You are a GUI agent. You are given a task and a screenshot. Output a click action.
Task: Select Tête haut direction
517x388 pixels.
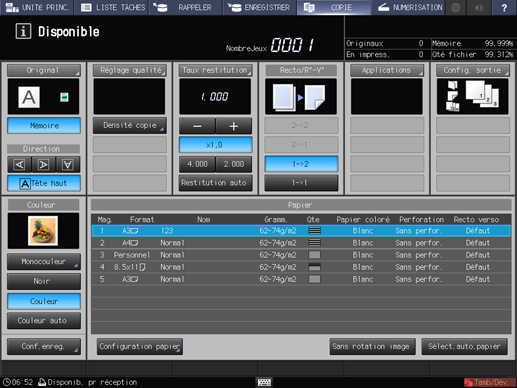44,183
